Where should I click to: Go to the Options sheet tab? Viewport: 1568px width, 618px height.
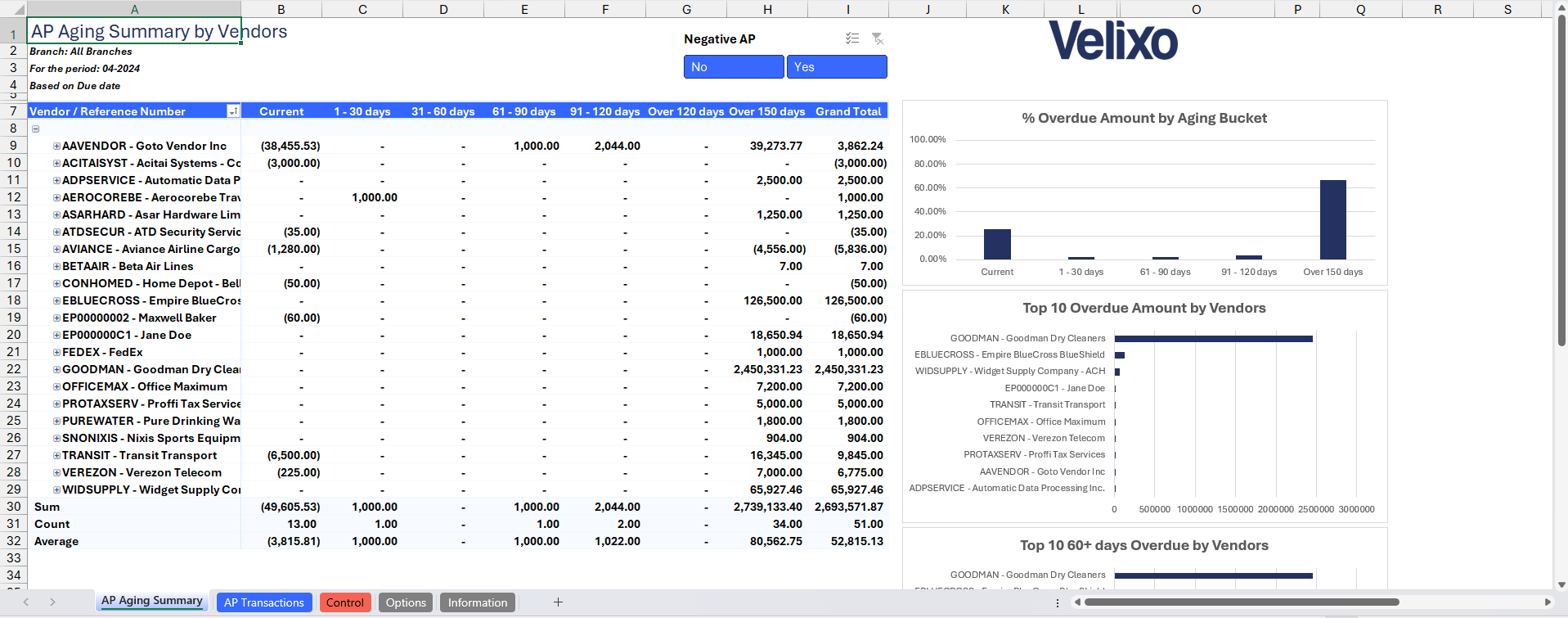406,602
